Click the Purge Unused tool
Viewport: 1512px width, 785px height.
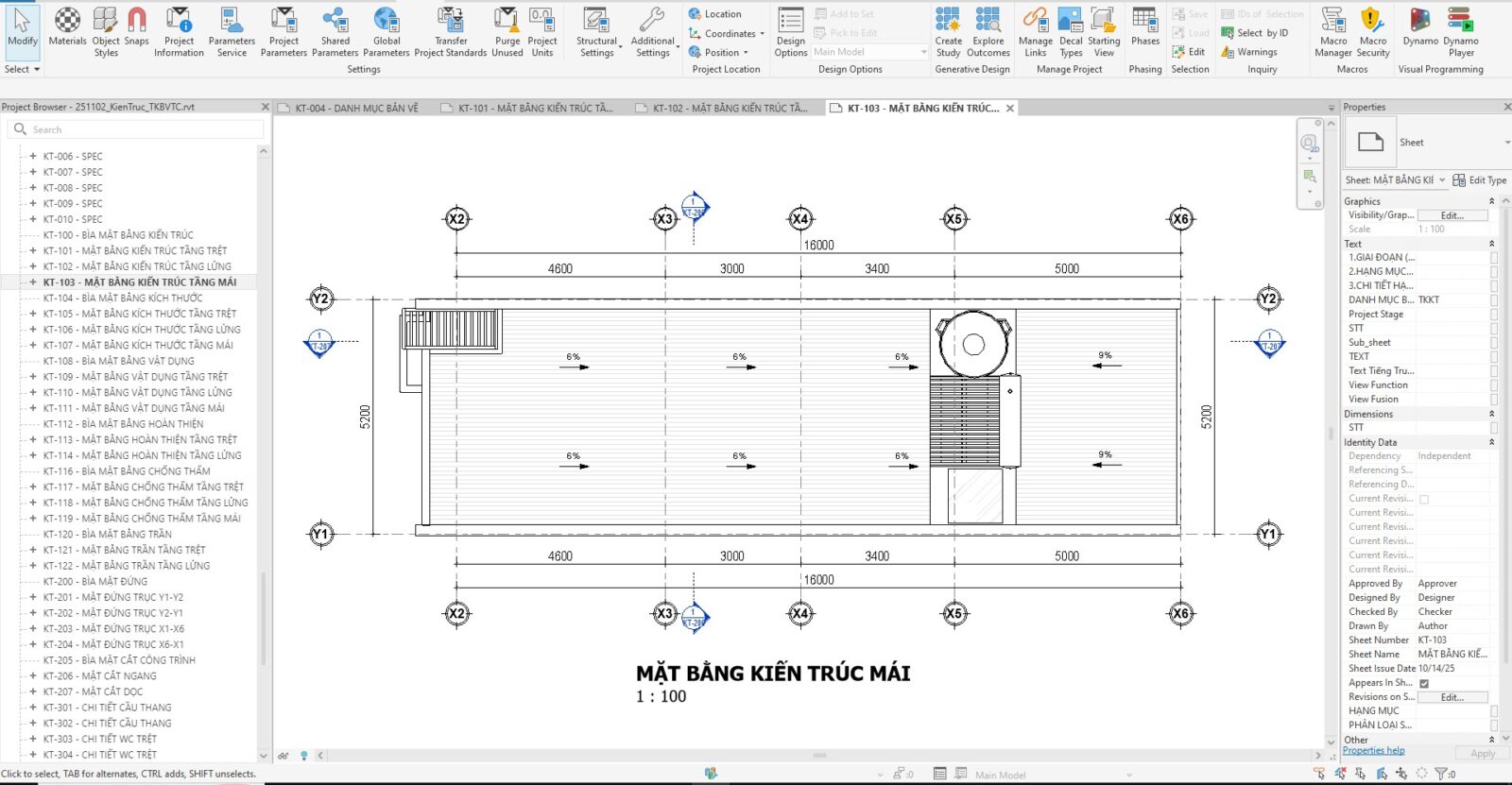[507, 32]
